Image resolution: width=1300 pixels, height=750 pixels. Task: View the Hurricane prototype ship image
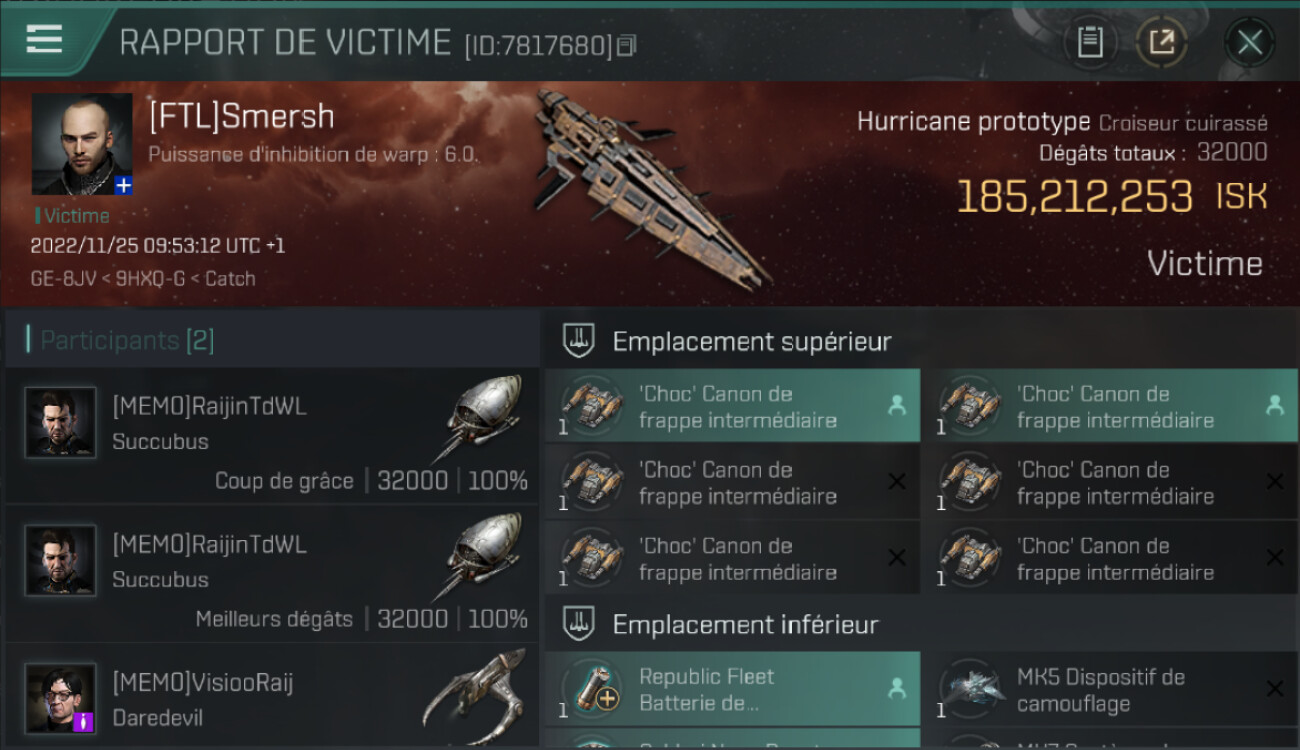tap(648, 185)
